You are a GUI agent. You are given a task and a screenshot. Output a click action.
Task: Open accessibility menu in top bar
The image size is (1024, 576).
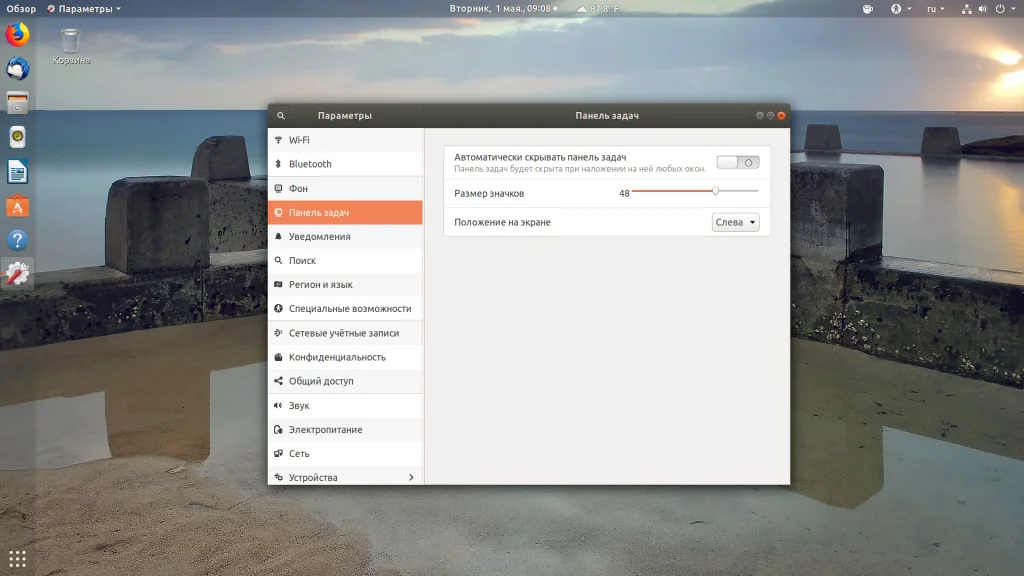(901, 8)
